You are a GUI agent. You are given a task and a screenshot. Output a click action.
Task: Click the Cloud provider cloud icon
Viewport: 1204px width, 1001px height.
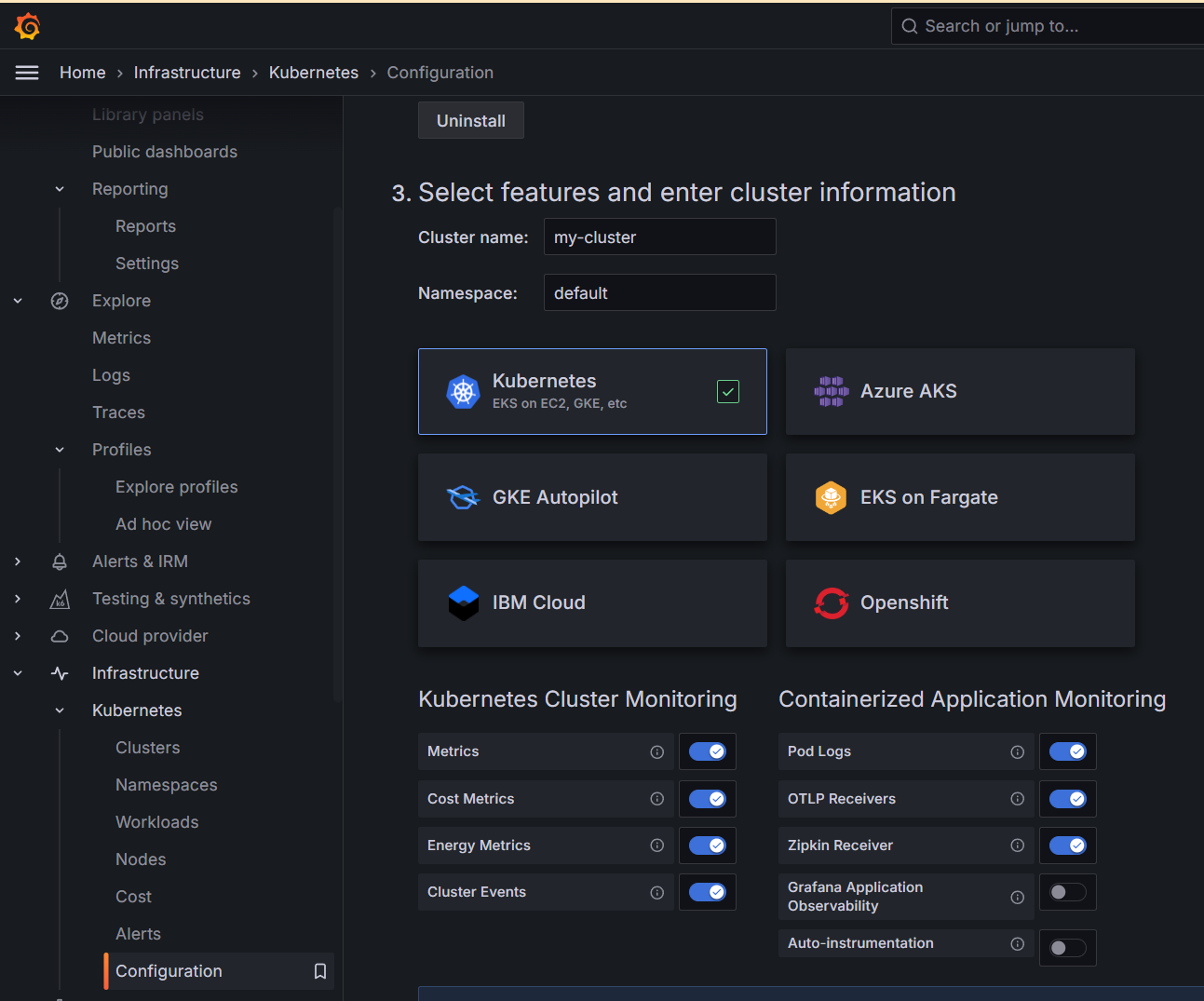[60, 636]
